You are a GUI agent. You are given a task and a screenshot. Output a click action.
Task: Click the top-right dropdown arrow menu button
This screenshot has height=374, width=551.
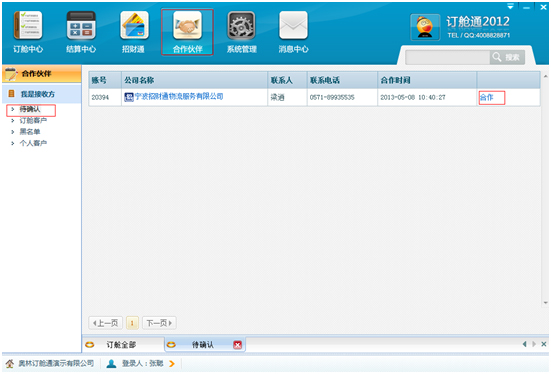pos(510,6)
